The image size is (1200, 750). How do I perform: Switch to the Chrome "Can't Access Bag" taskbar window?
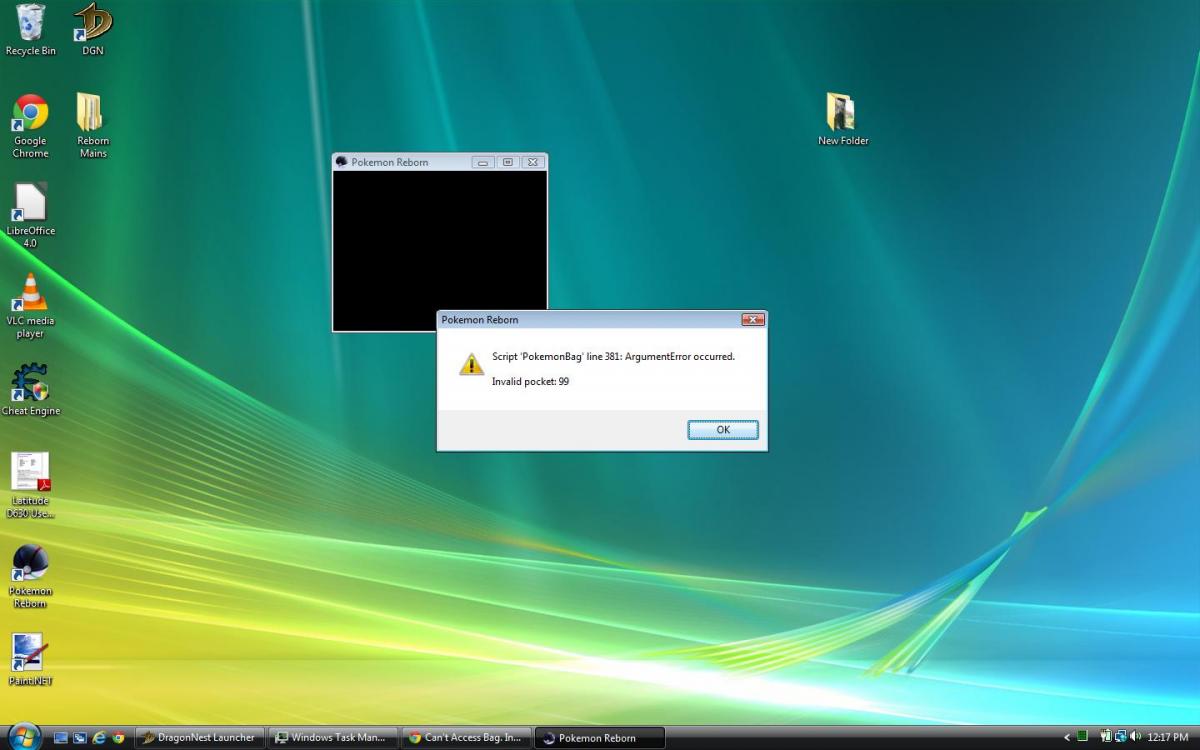[466, 738]
